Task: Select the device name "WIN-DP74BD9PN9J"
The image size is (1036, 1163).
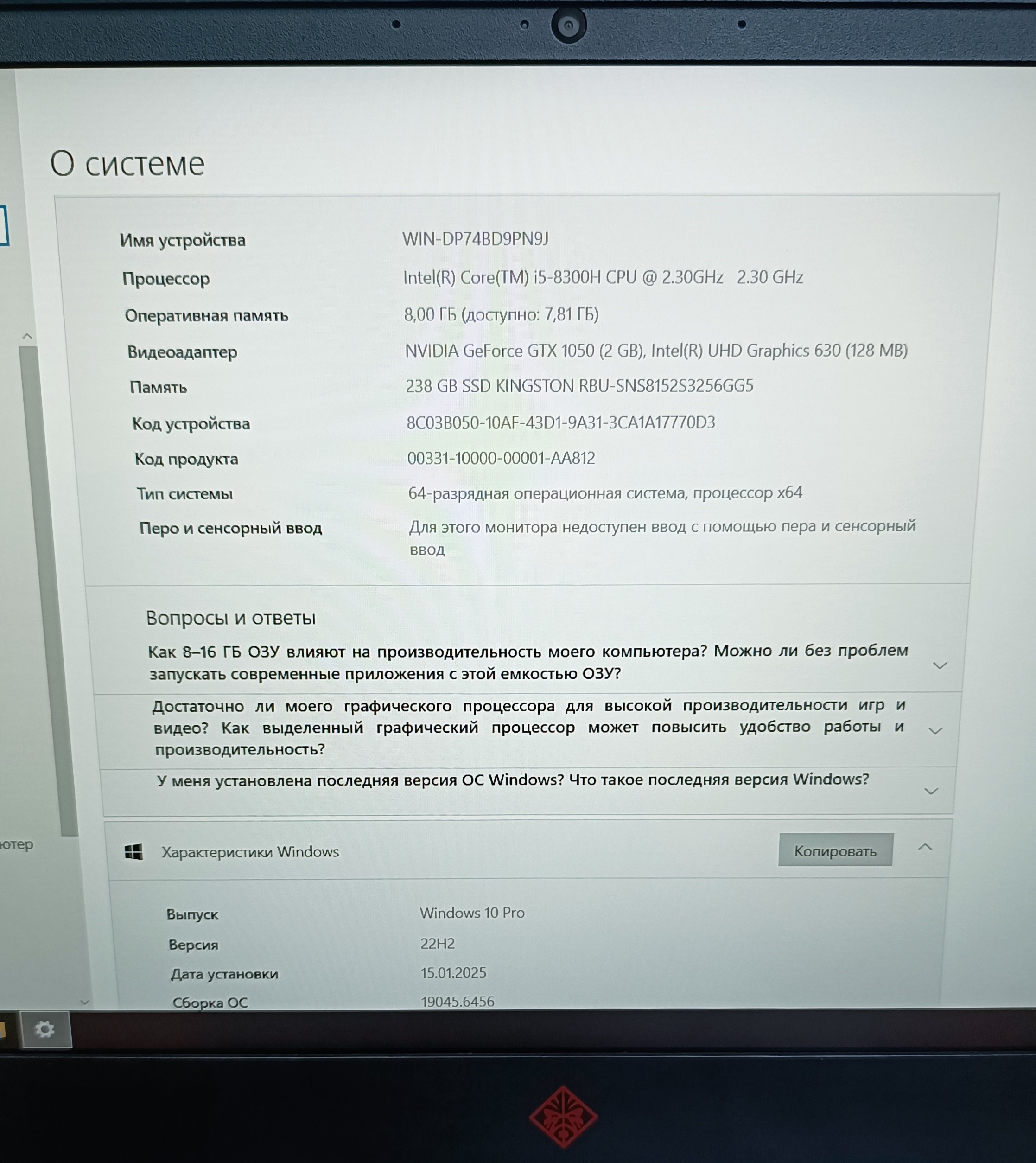Action: 475,239
